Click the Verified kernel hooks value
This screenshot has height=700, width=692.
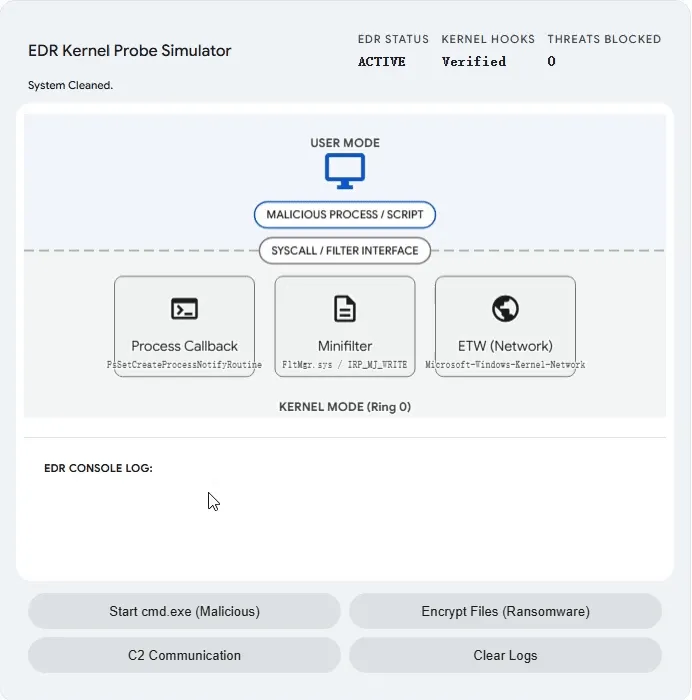point(474,62)
